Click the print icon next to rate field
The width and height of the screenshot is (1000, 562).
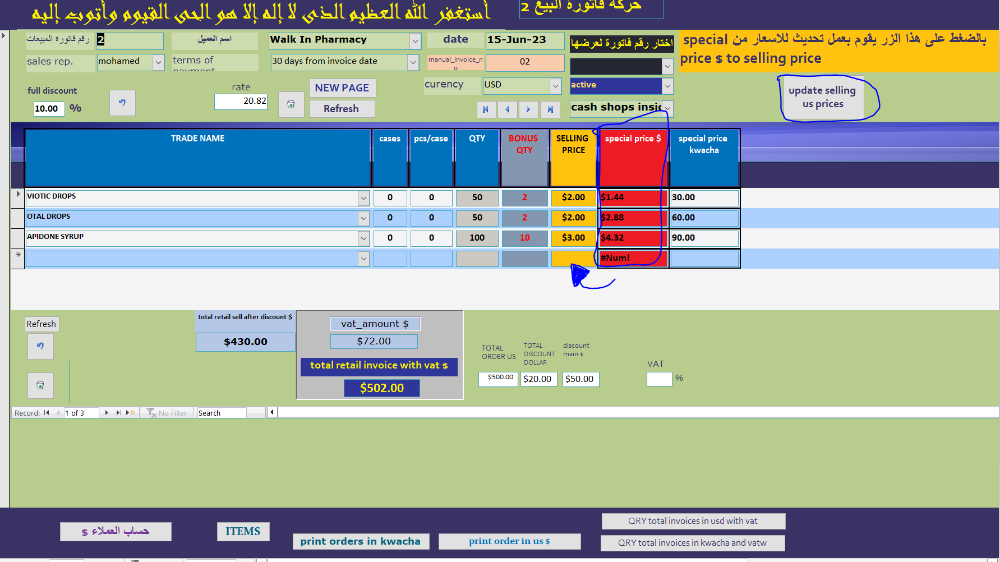click(289, 103)
